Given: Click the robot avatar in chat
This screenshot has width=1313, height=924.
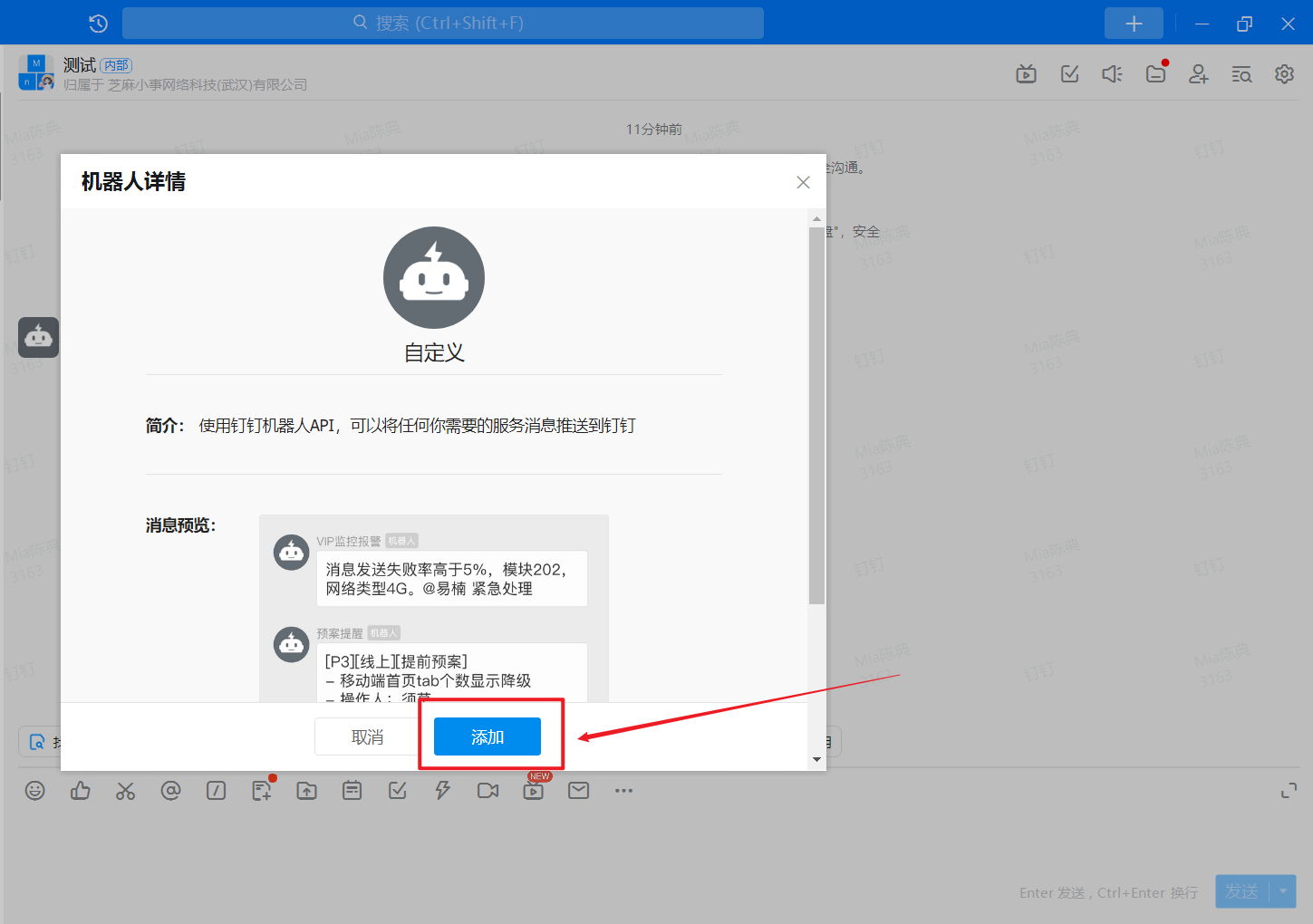Looking at the screenshot, I should (x=38, y=337).
